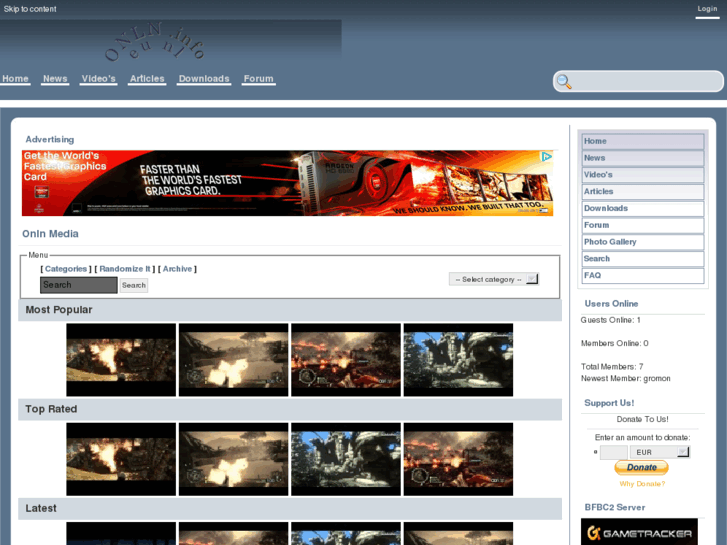The image size is (727, 545).
Task: Select Articles in the sidebar menu
Action: pos(643,192)
